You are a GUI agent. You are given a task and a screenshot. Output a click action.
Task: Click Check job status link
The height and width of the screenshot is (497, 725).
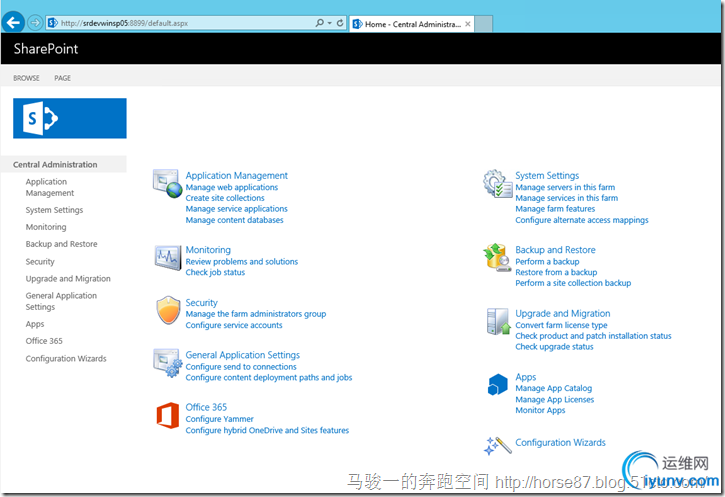pos(215,272)
